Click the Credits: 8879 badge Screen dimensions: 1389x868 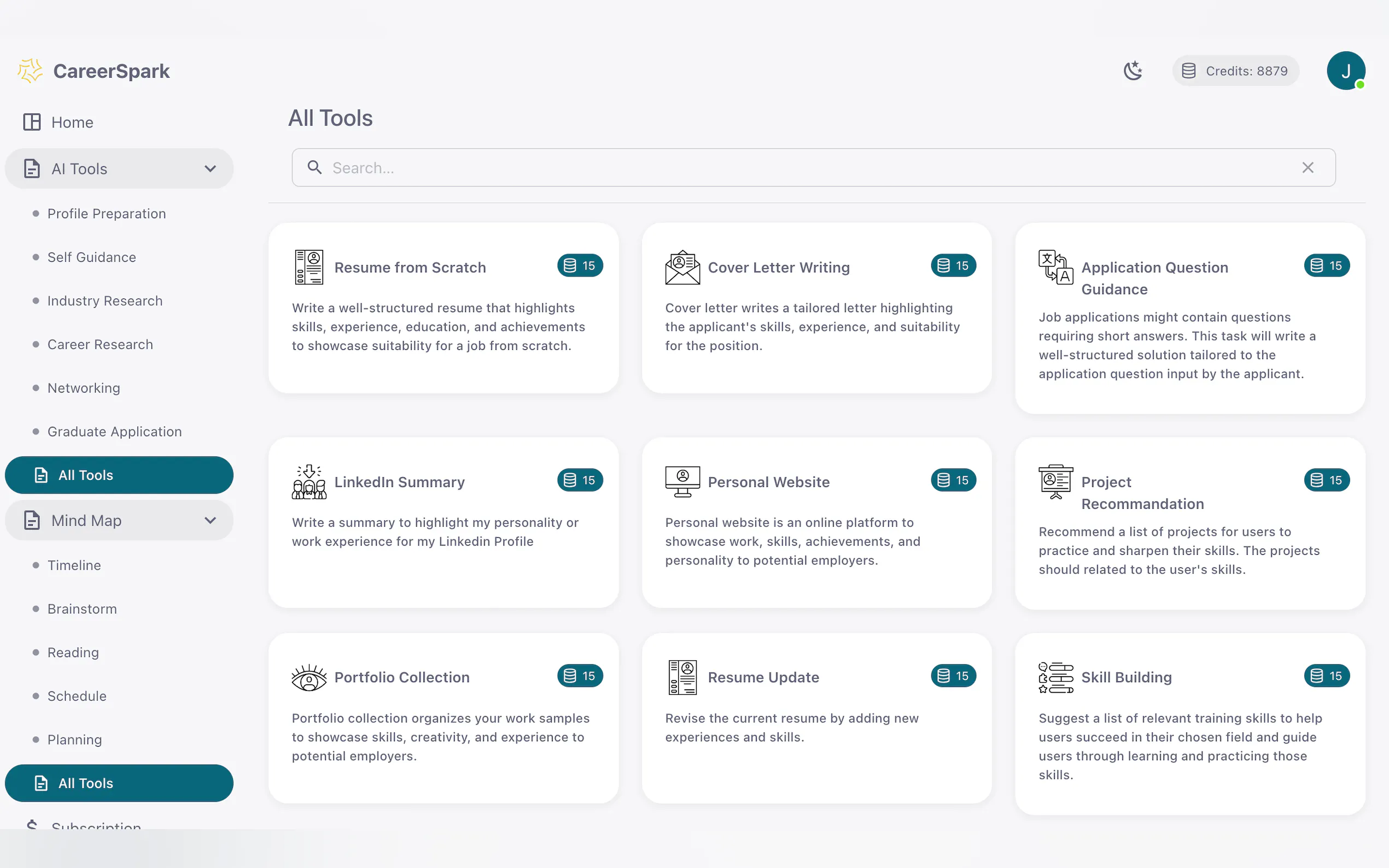pos(1235,71)
